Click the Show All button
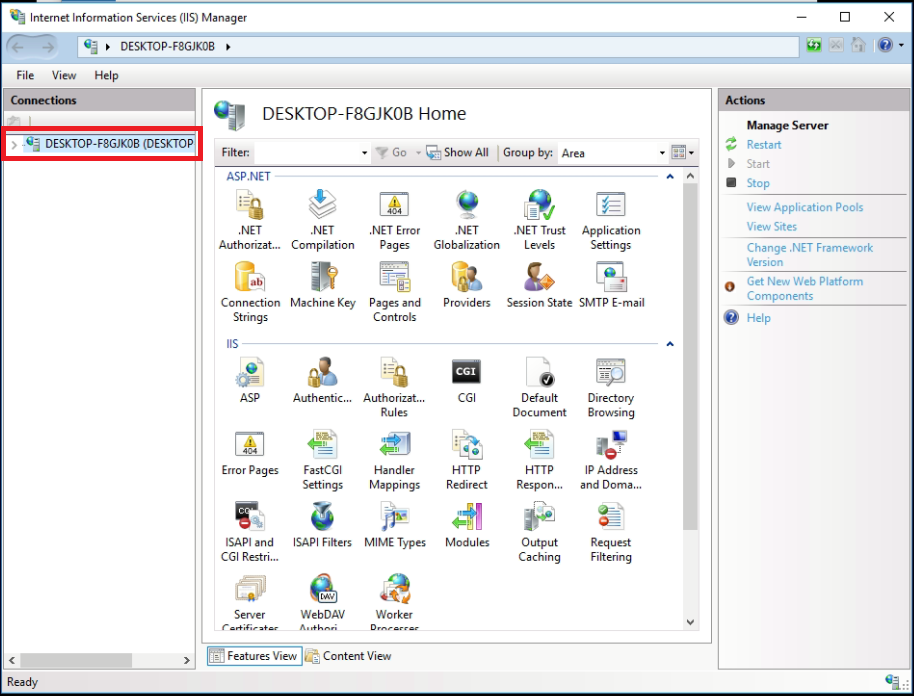Image resolution: width=914 pixels, height=696 pixels. pyautogui.click(x=458, y=153)
